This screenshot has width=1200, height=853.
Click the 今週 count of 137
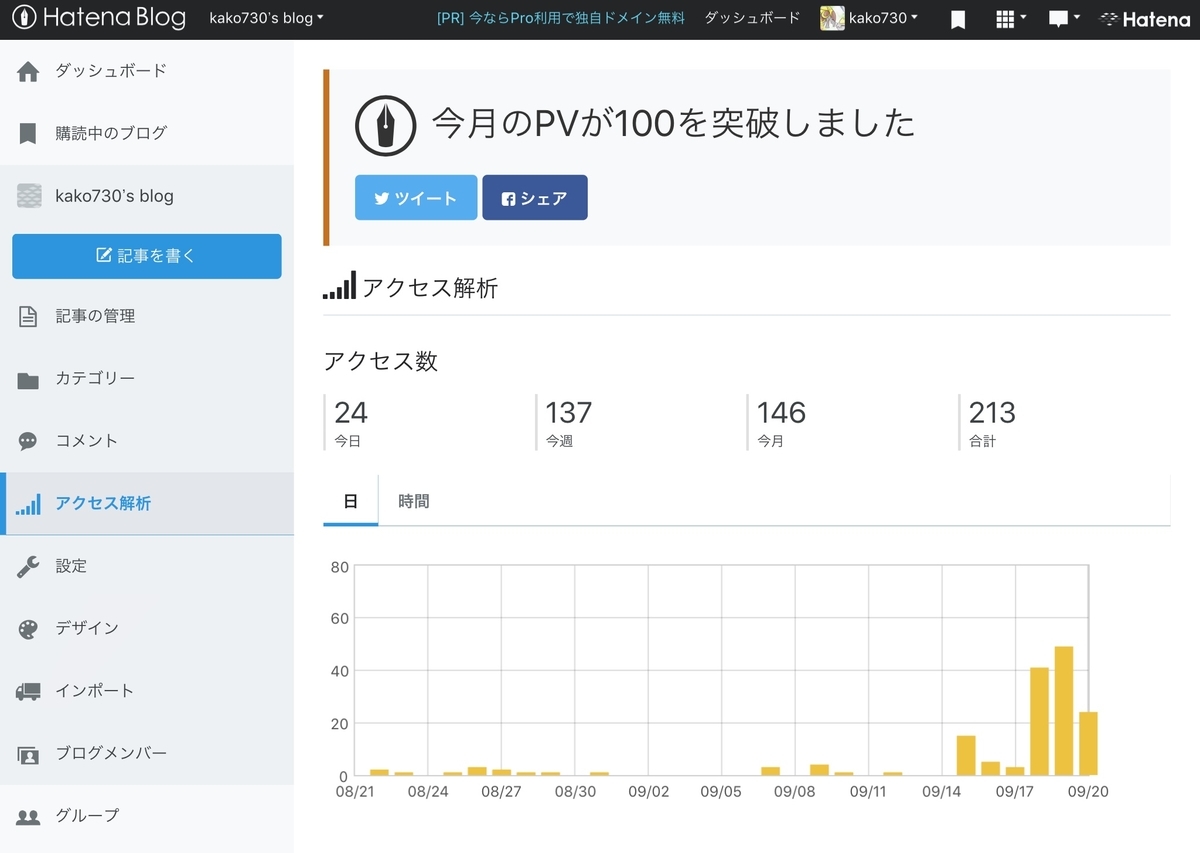coord(569,412)
